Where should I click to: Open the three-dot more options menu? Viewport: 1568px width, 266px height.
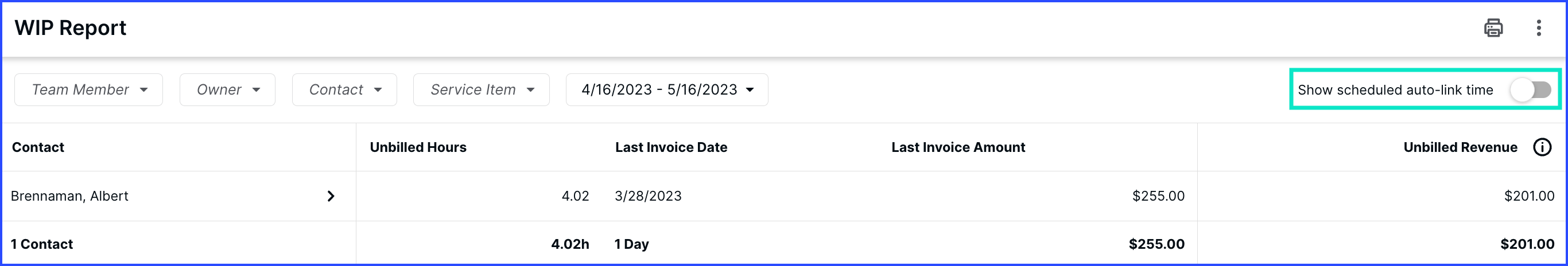(x=1539, y=28)
